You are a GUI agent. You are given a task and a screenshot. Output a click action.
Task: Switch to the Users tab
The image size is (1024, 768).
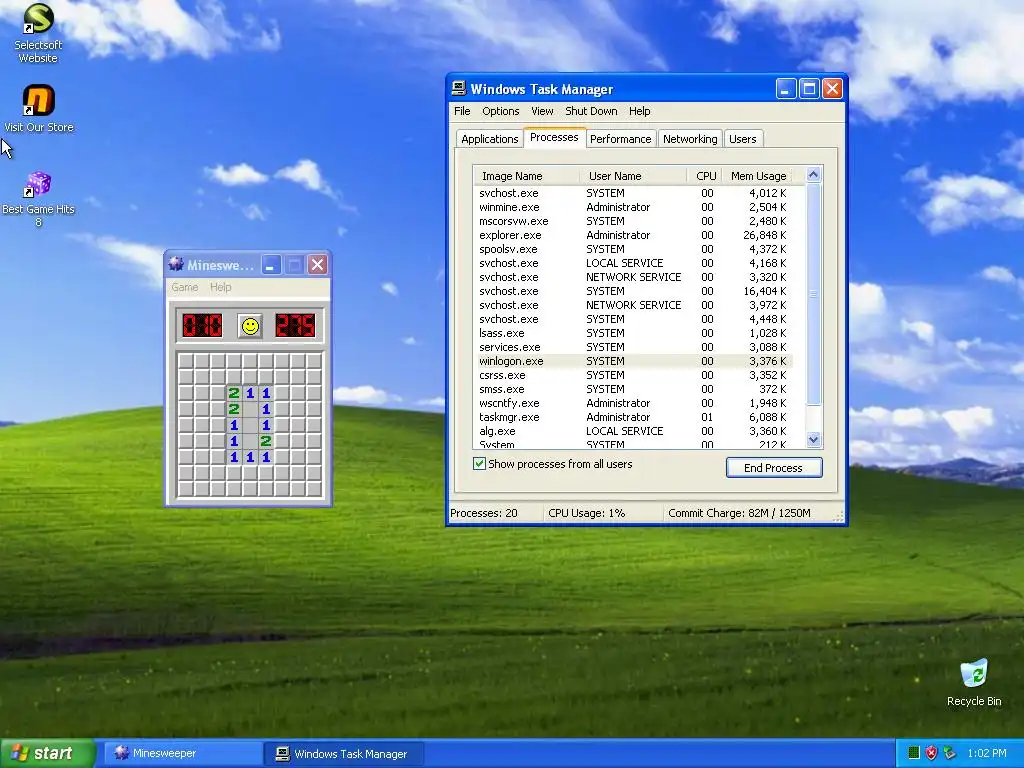743,138
